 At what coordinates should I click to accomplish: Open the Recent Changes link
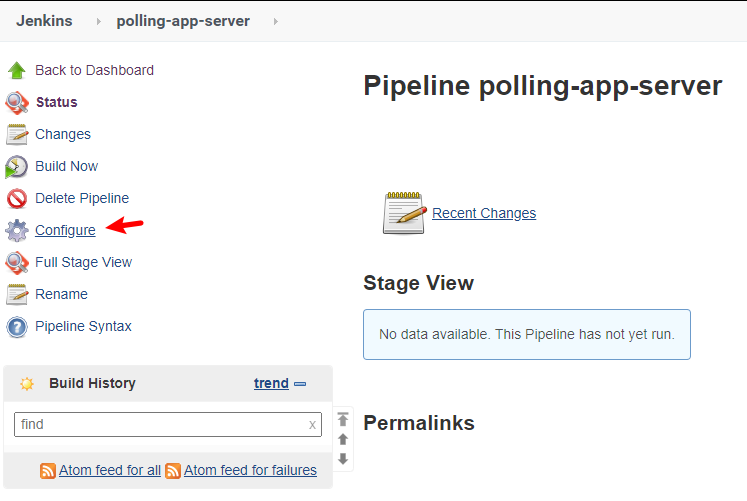pos(484,213)
